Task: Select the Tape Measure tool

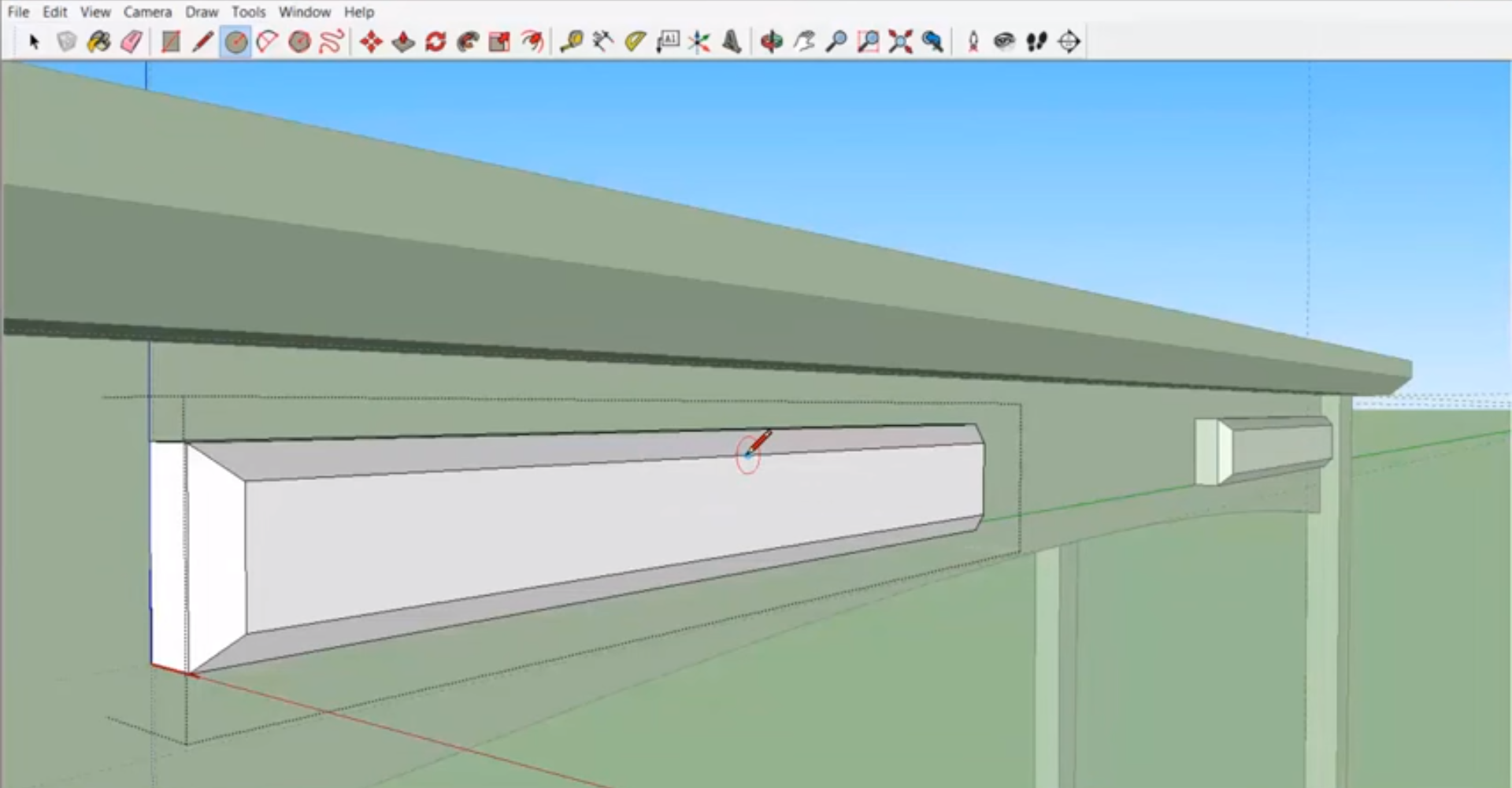Action: point(571,42)
